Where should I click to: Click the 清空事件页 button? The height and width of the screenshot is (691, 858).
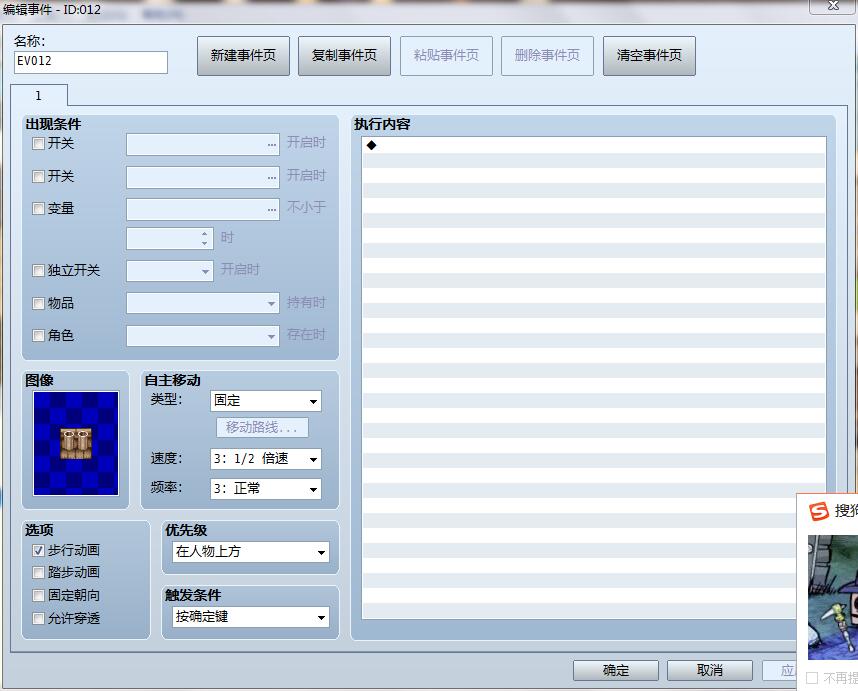(649, 56)
